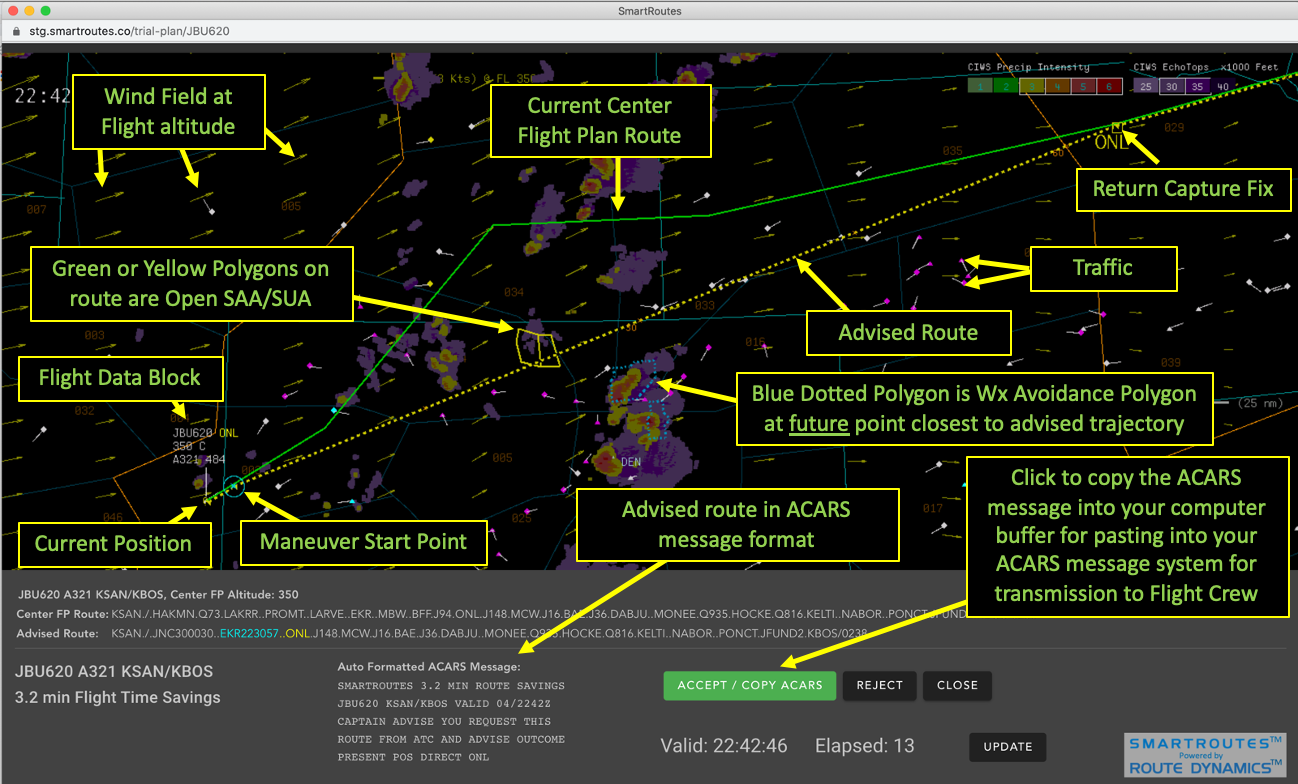Click the "Center FP Route:" label
The width and height of the screenshot is (1298, 784).
[62, 614]
